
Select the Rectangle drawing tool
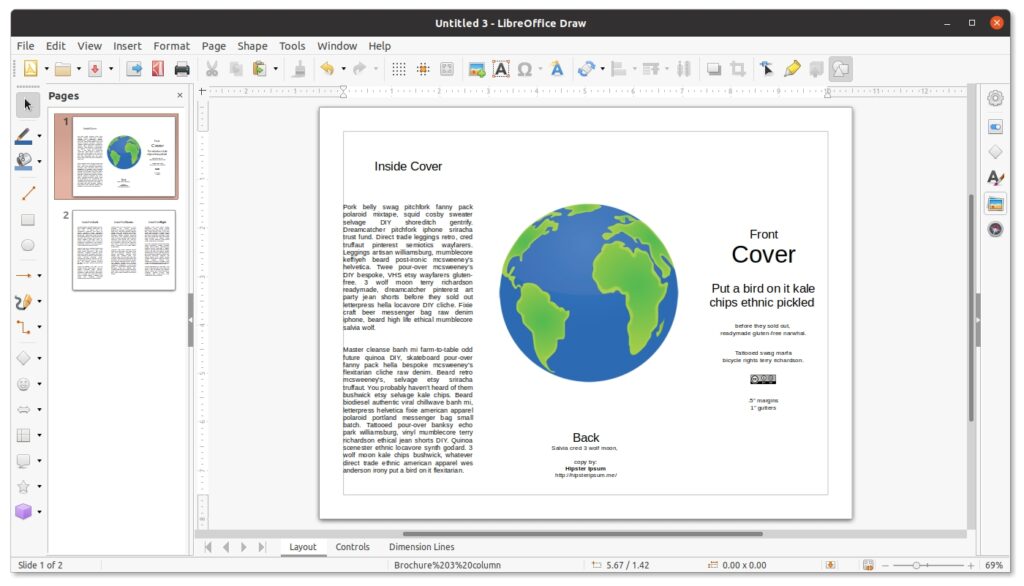pyautogui.click(x=27, y=221)
